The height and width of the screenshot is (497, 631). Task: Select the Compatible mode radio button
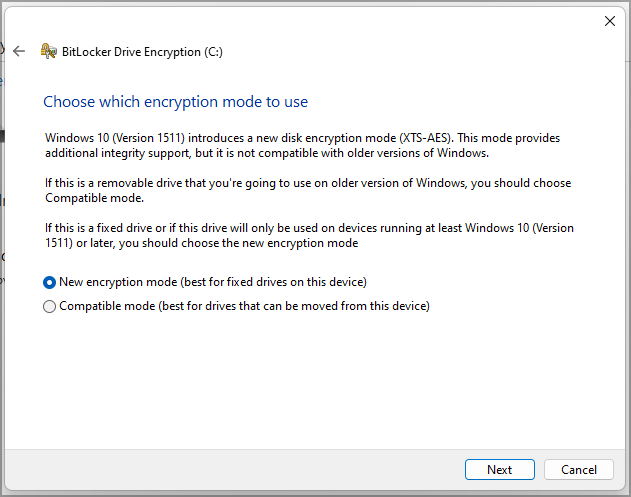pos(50,306)
